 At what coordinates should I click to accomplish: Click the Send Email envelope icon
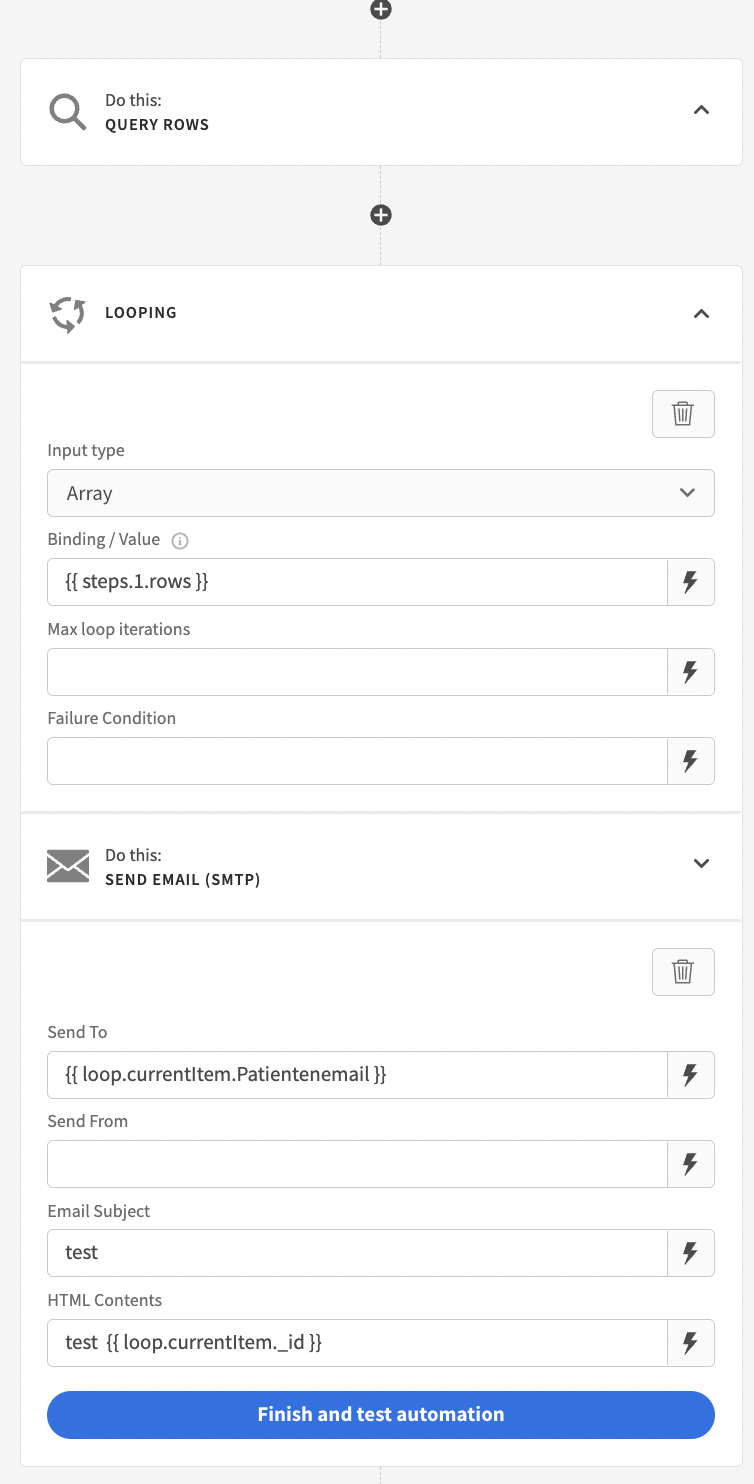pyautogui.click(x=67, y=864)
